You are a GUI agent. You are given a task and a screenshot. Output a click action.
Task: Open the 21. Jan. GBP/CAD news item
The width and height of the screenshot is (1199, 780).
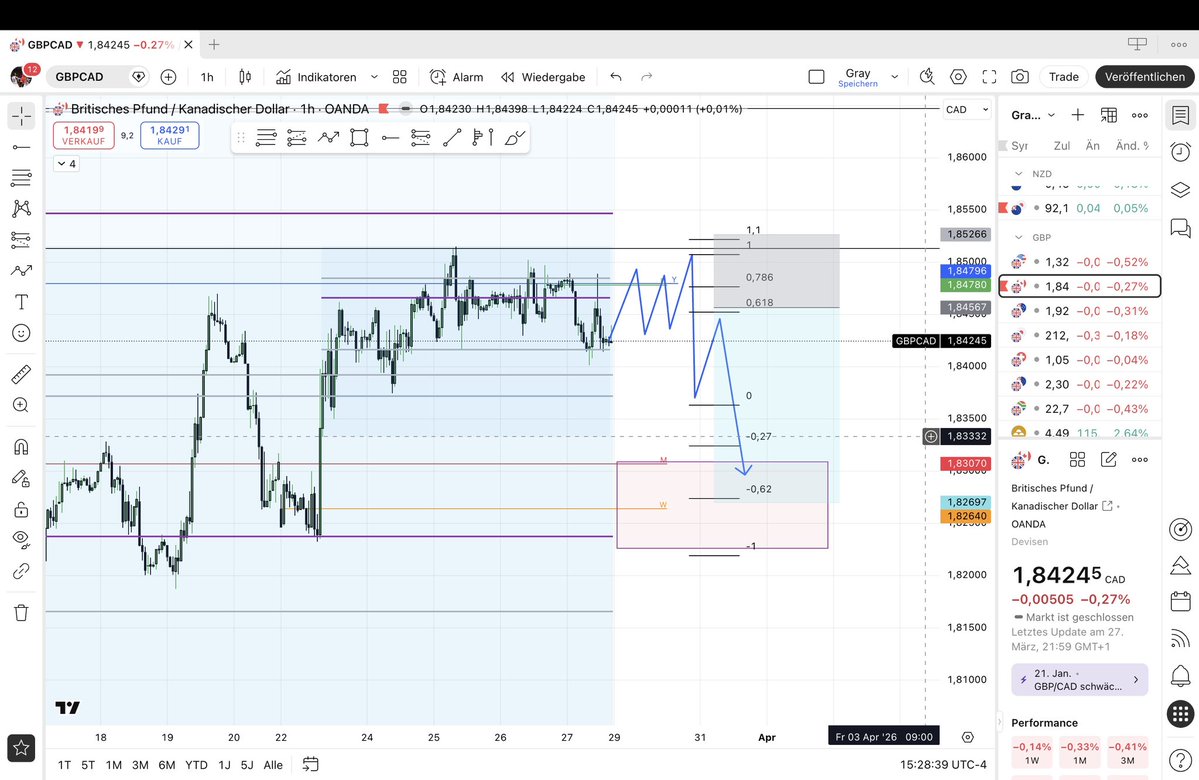pyautogui.click(x=1079, y=680)
